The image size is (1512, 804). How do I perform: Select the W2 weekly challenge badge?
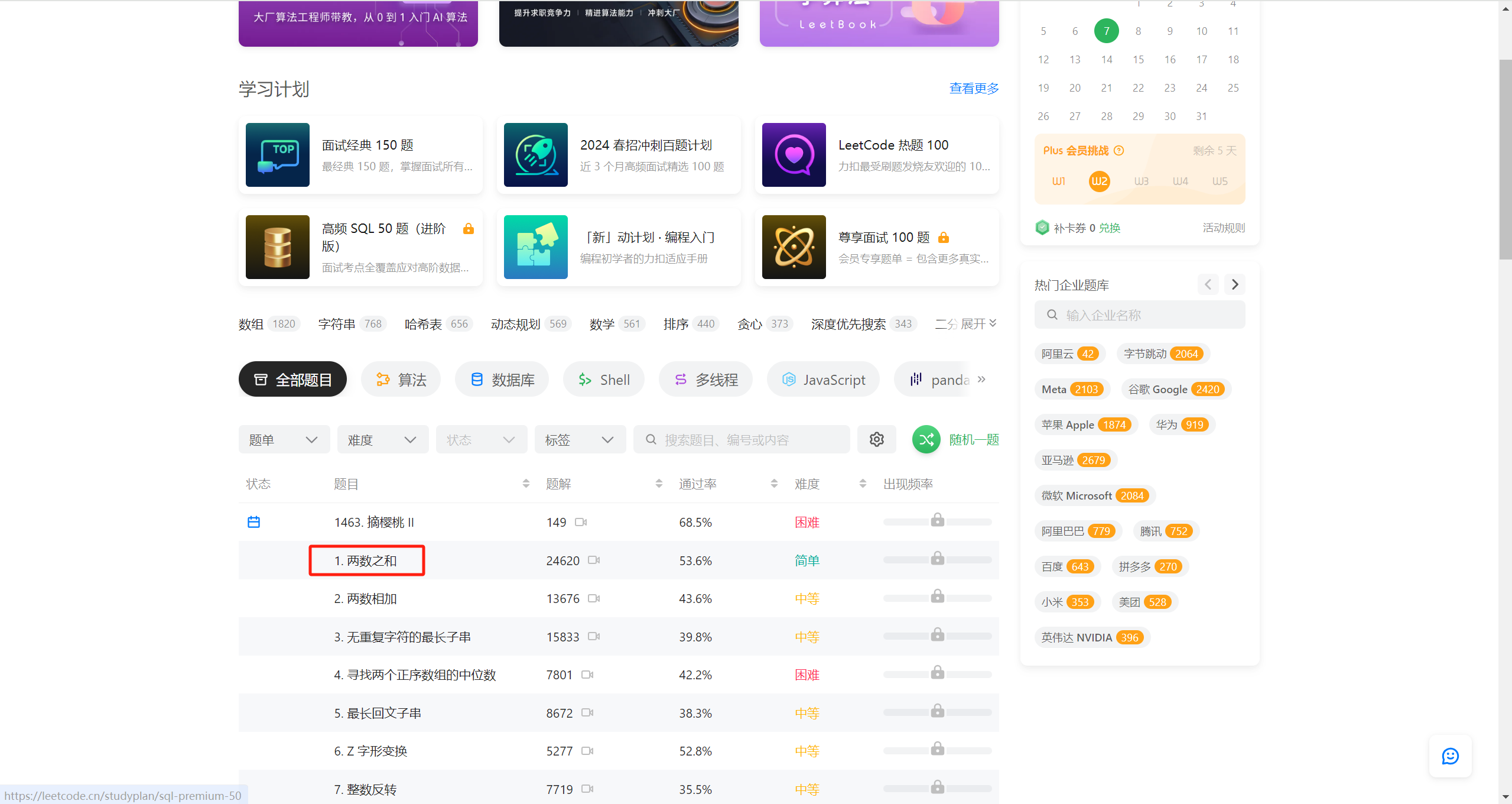click(1099, 181)
